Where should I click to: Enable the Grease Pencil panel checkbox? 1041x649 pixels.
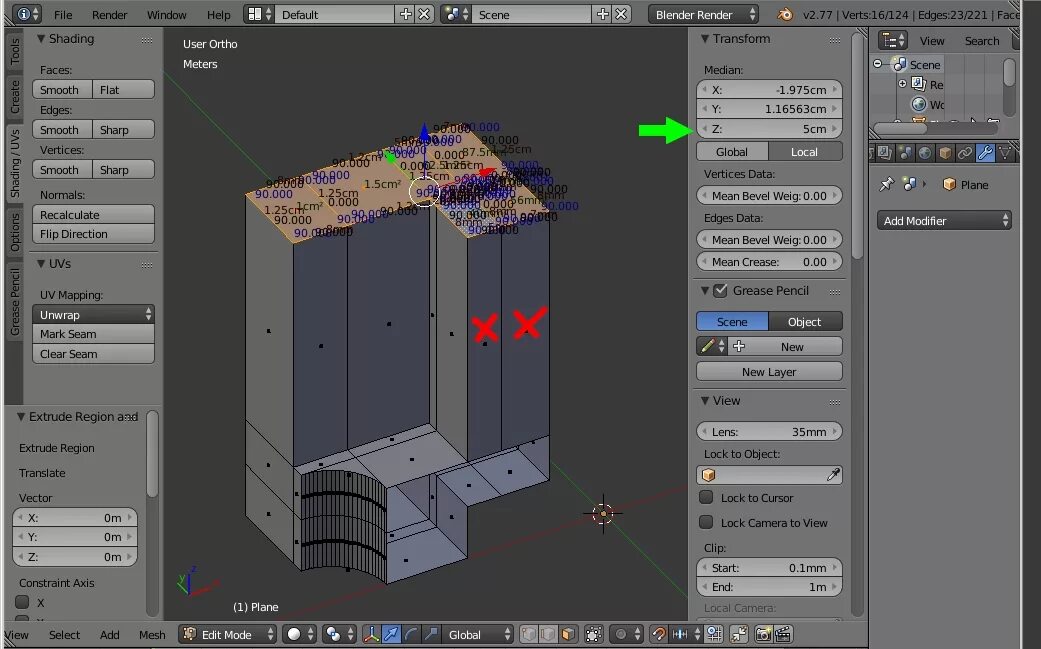(720, 291)
